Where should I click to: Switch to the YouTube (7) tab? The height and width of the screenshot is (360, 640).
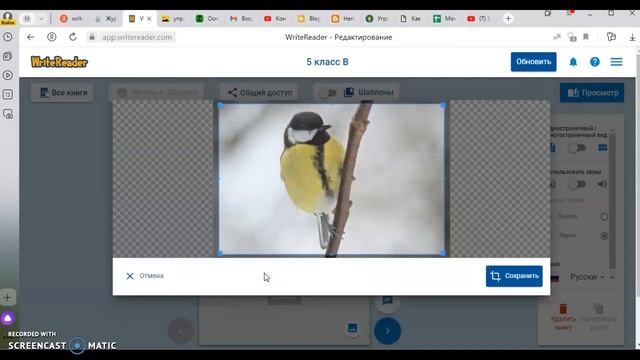pos(478,19)
